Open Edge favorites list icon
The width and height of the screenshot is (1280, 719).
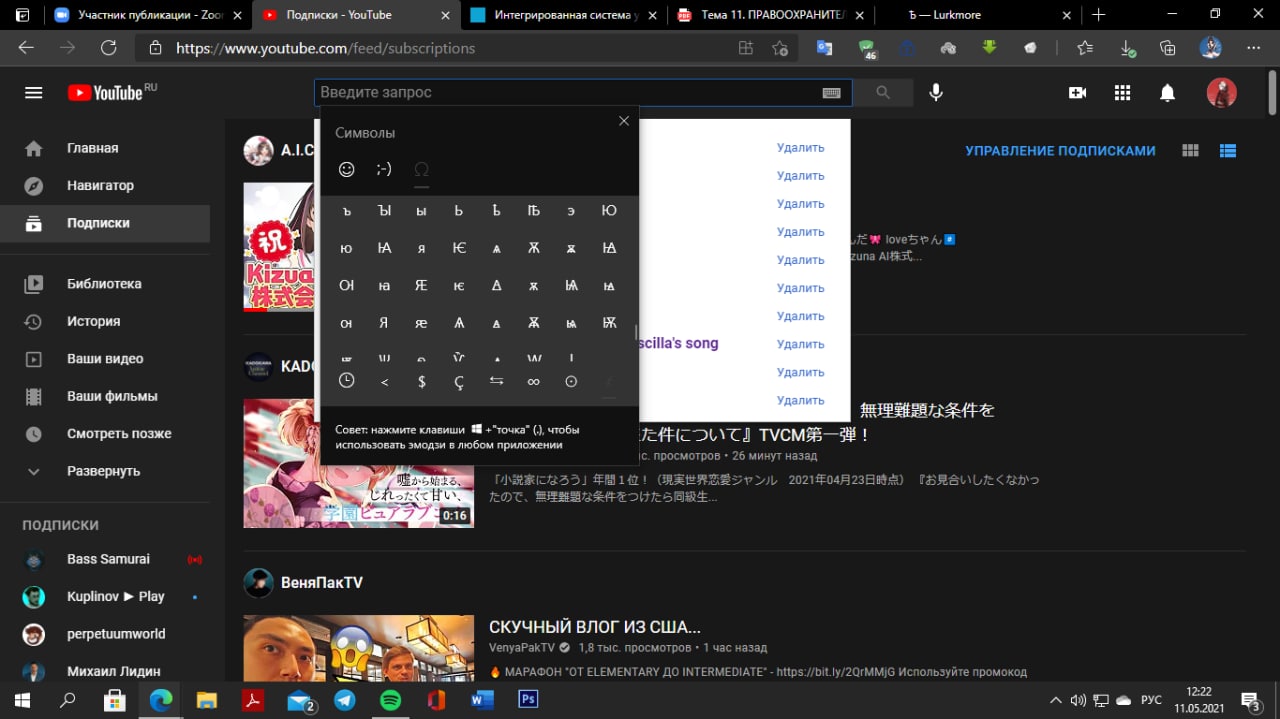(x=1085, y=48)
